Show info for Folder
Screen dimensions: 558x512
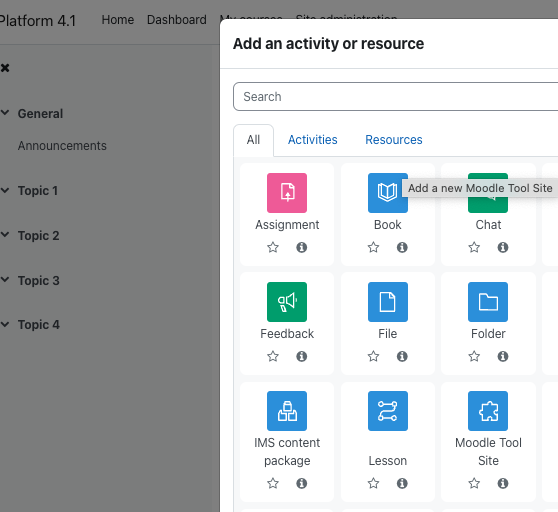503,356
